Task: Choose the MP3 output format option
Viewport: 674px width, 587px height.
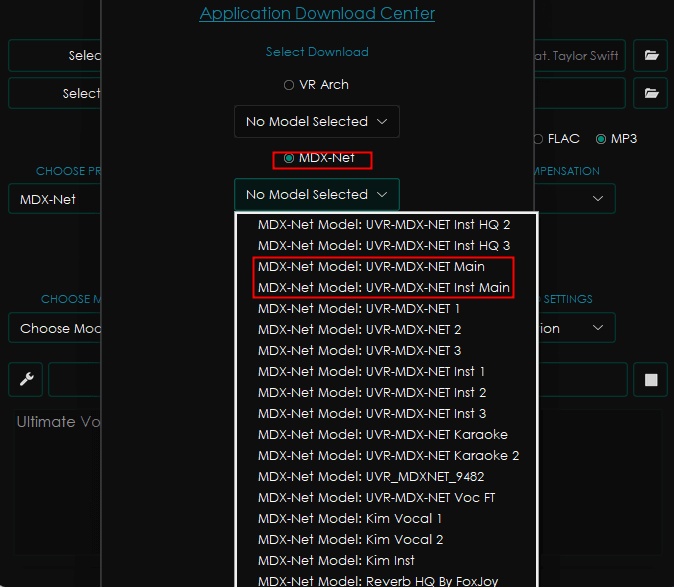Action: click(601, 139)
